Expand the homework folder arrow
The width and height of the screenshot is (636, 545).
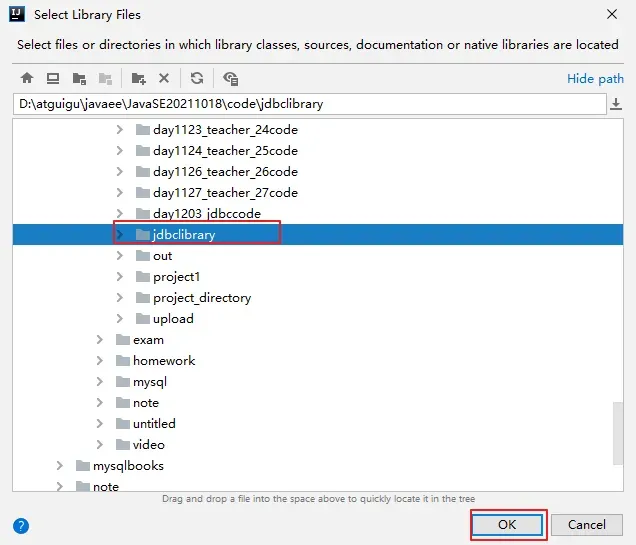(x=100, y=361)
